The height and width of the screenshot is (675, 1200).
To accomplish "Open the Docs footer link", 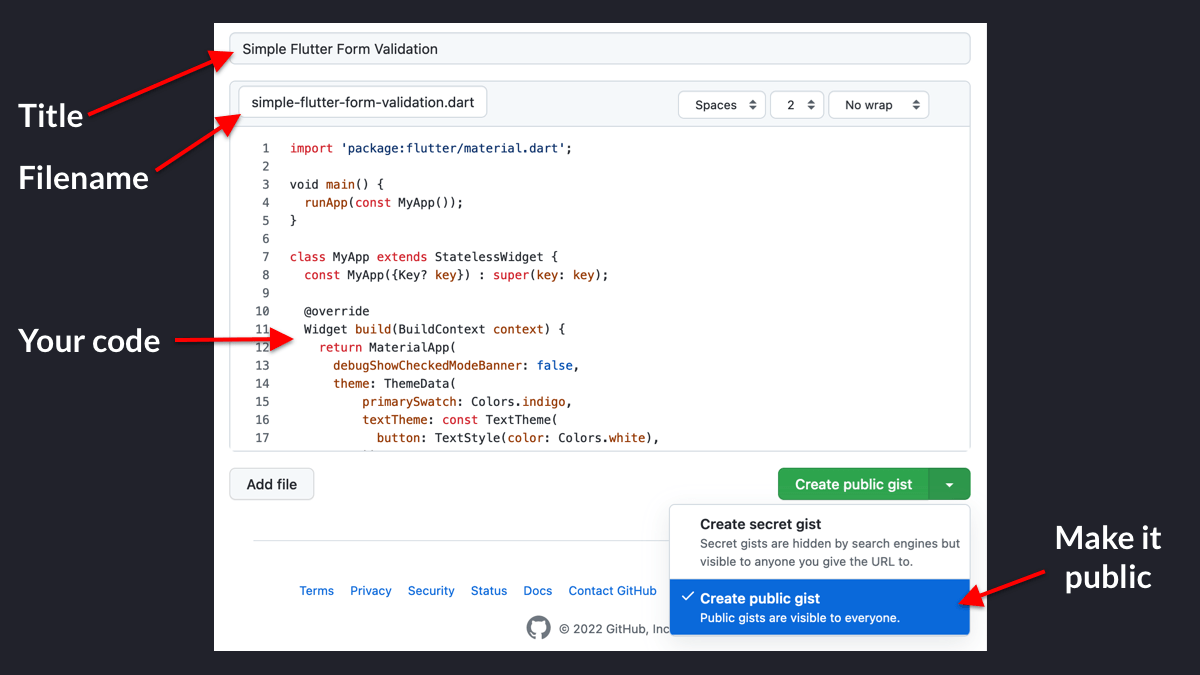I will (x=538, y=591).
